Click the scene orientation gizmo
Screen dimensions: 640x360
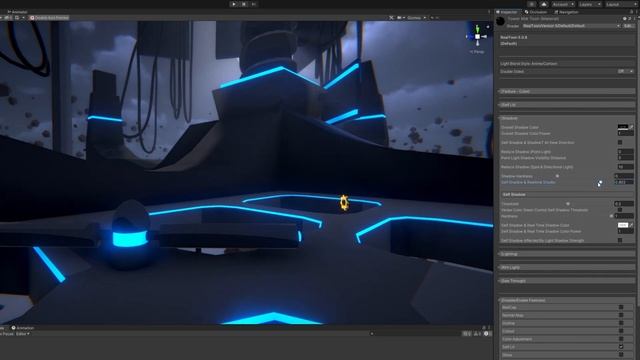(x=477, y=37)
